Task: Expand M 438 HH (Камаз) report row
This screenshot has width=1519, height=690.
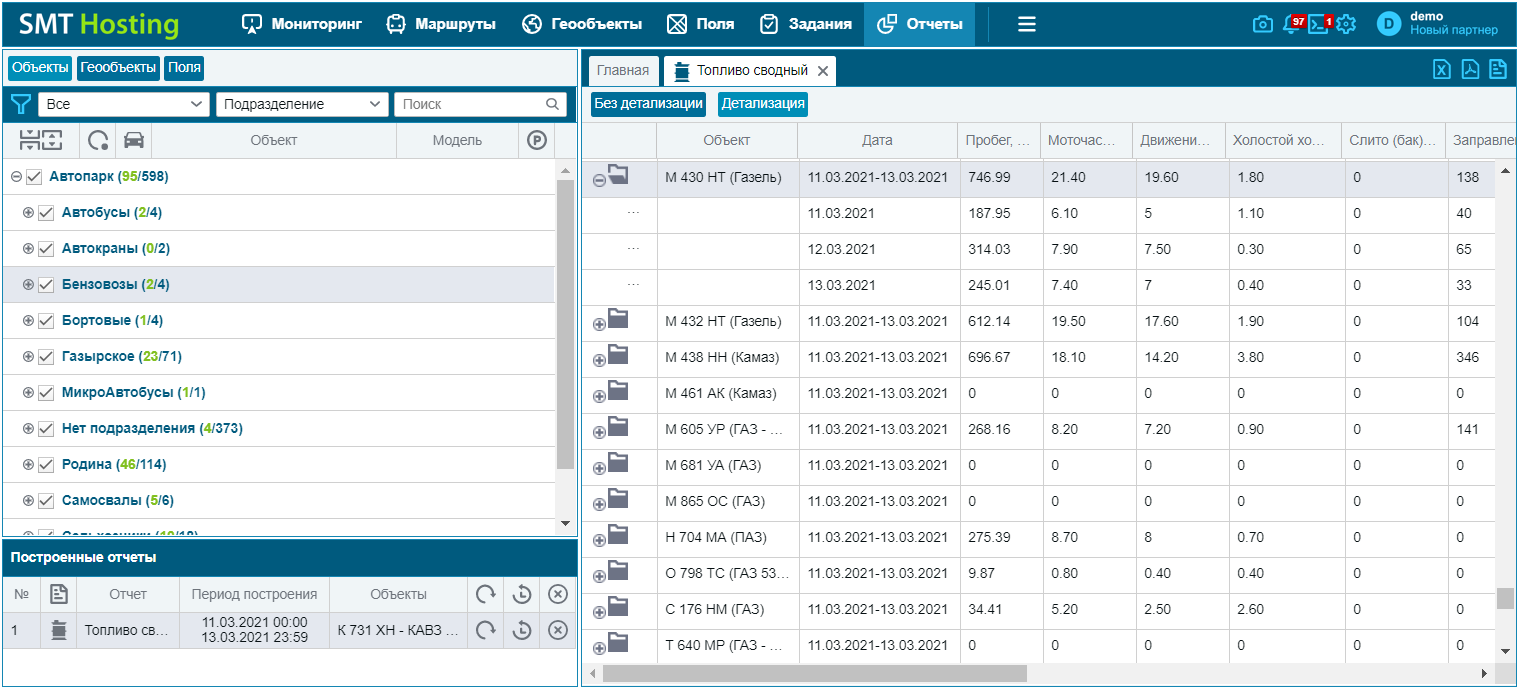Action: point(599,361)
